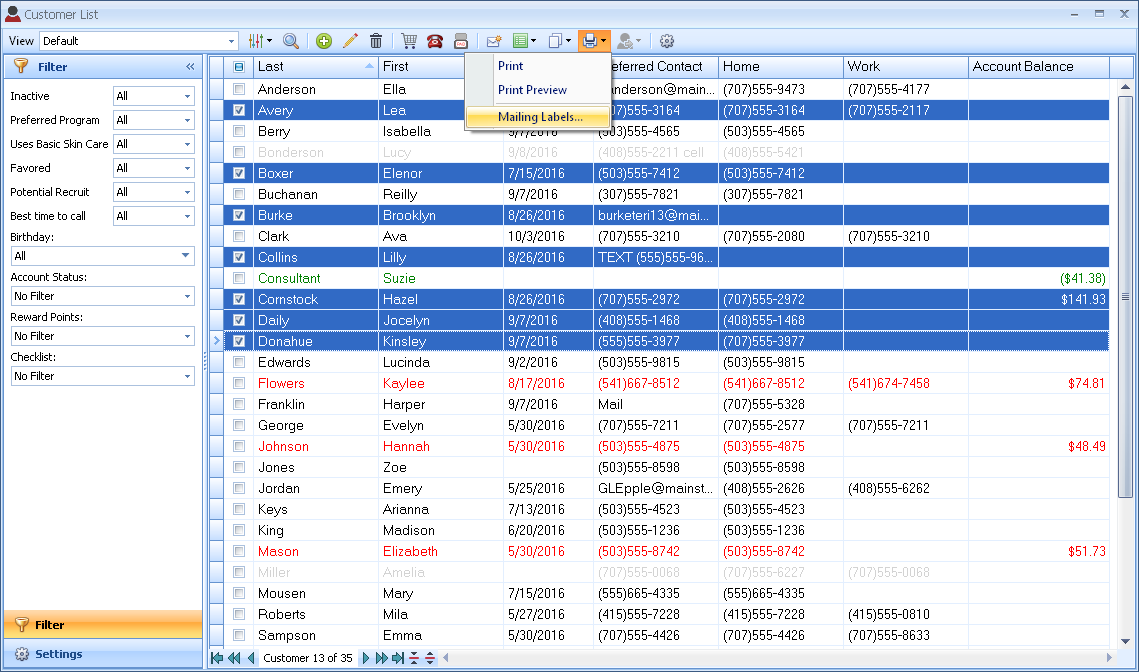Go to previous page of customers
Screen dimensions: 1139x672
(234, 658)
